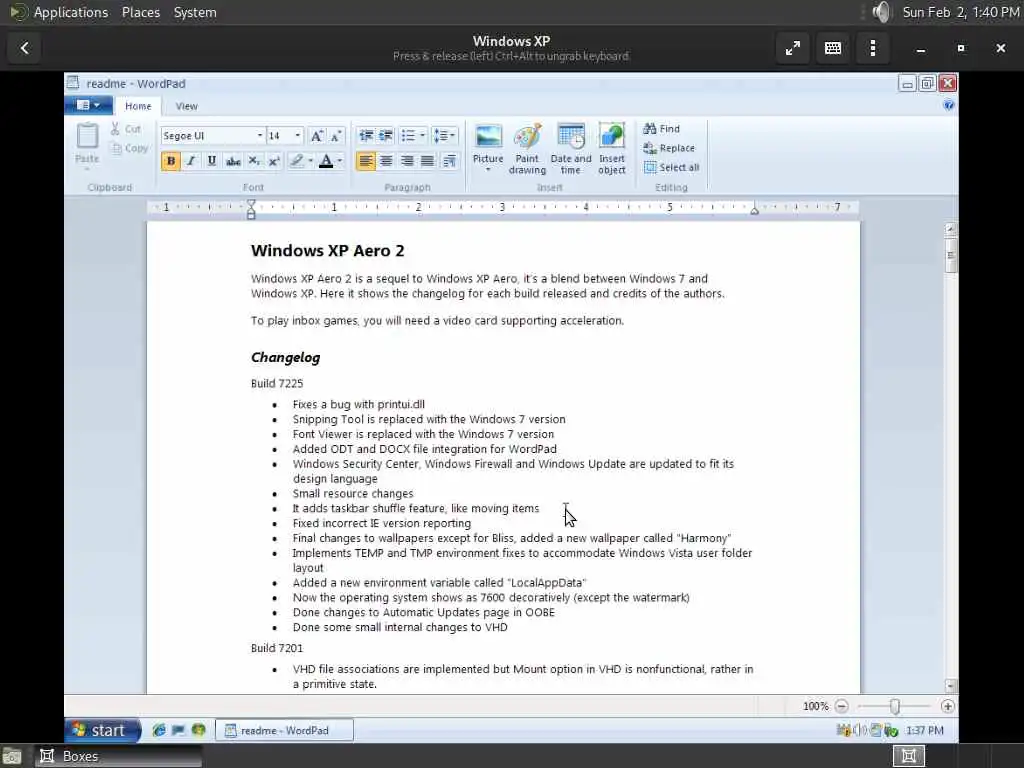Expand the Picture dropdown arrow

(488, 170)
